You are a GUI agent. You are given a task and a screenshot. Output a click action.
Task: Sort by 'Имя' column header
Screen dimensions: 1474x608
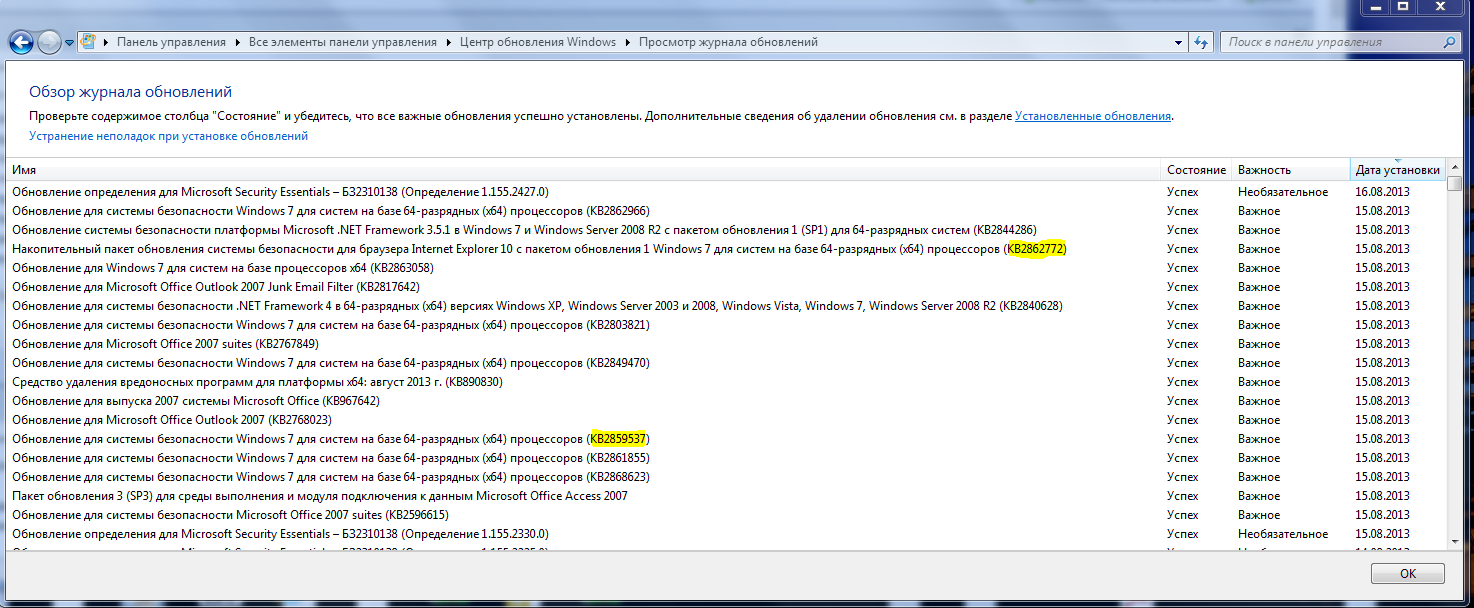point(584,170)
